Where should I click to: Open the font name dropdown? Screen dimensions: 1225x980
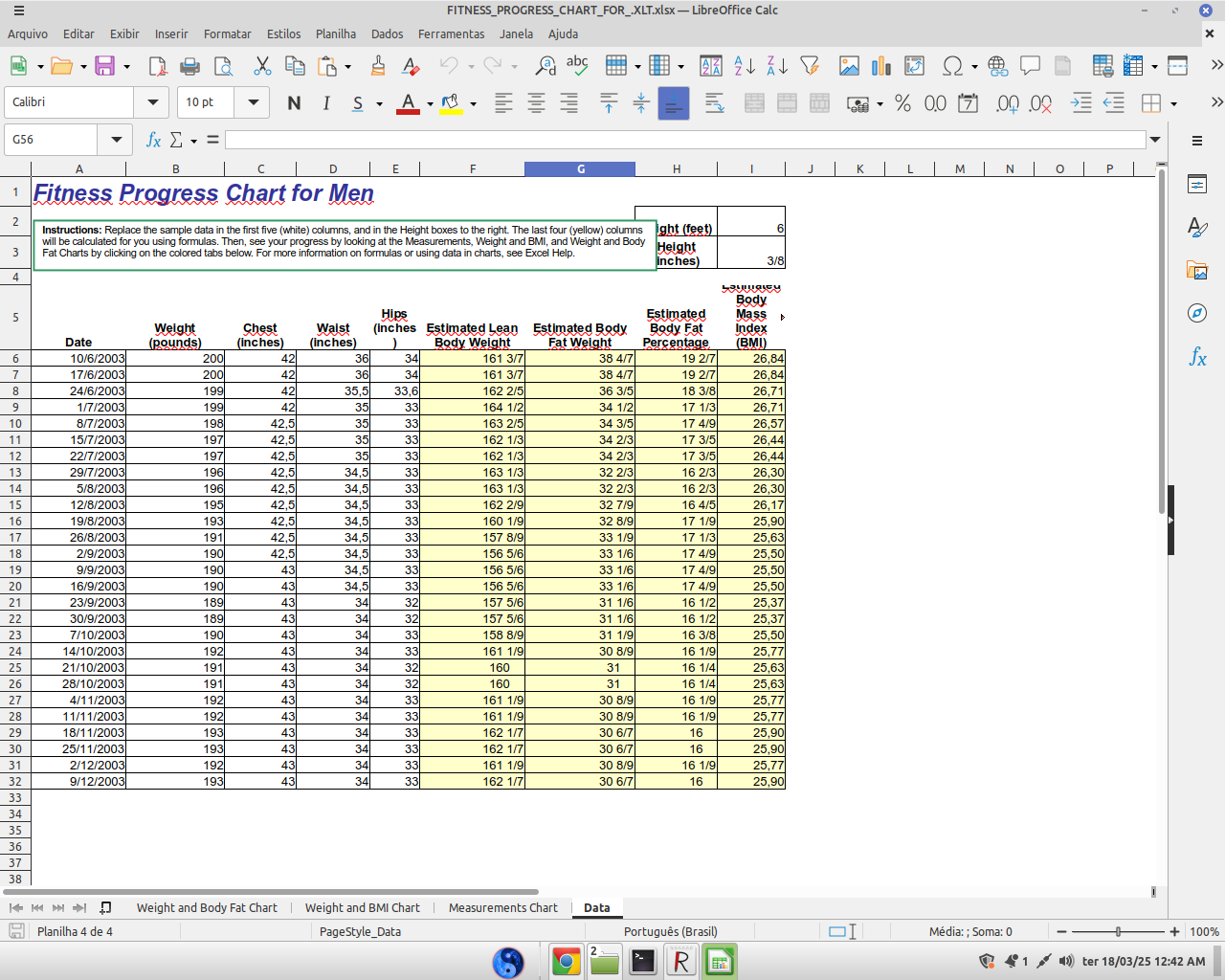(x=152, y=102)
